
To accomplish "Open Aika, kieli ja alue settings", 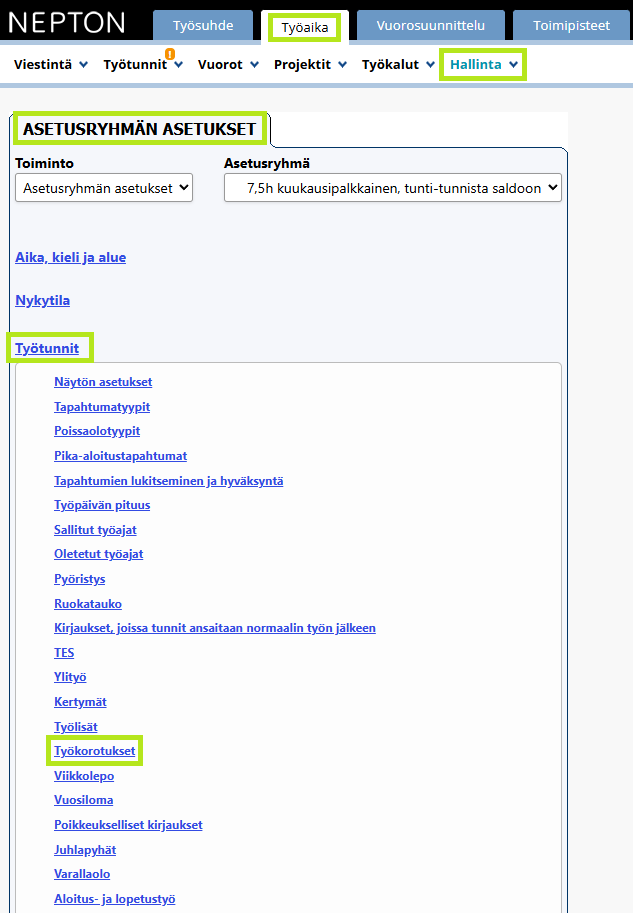I will [70, 257].
